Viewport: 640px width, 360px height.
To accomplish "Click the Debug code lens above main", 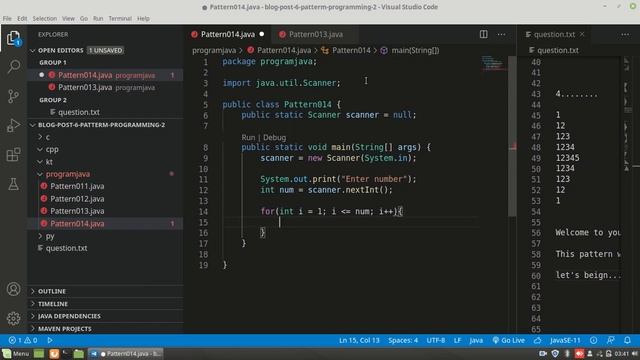I will coord(274,138).
